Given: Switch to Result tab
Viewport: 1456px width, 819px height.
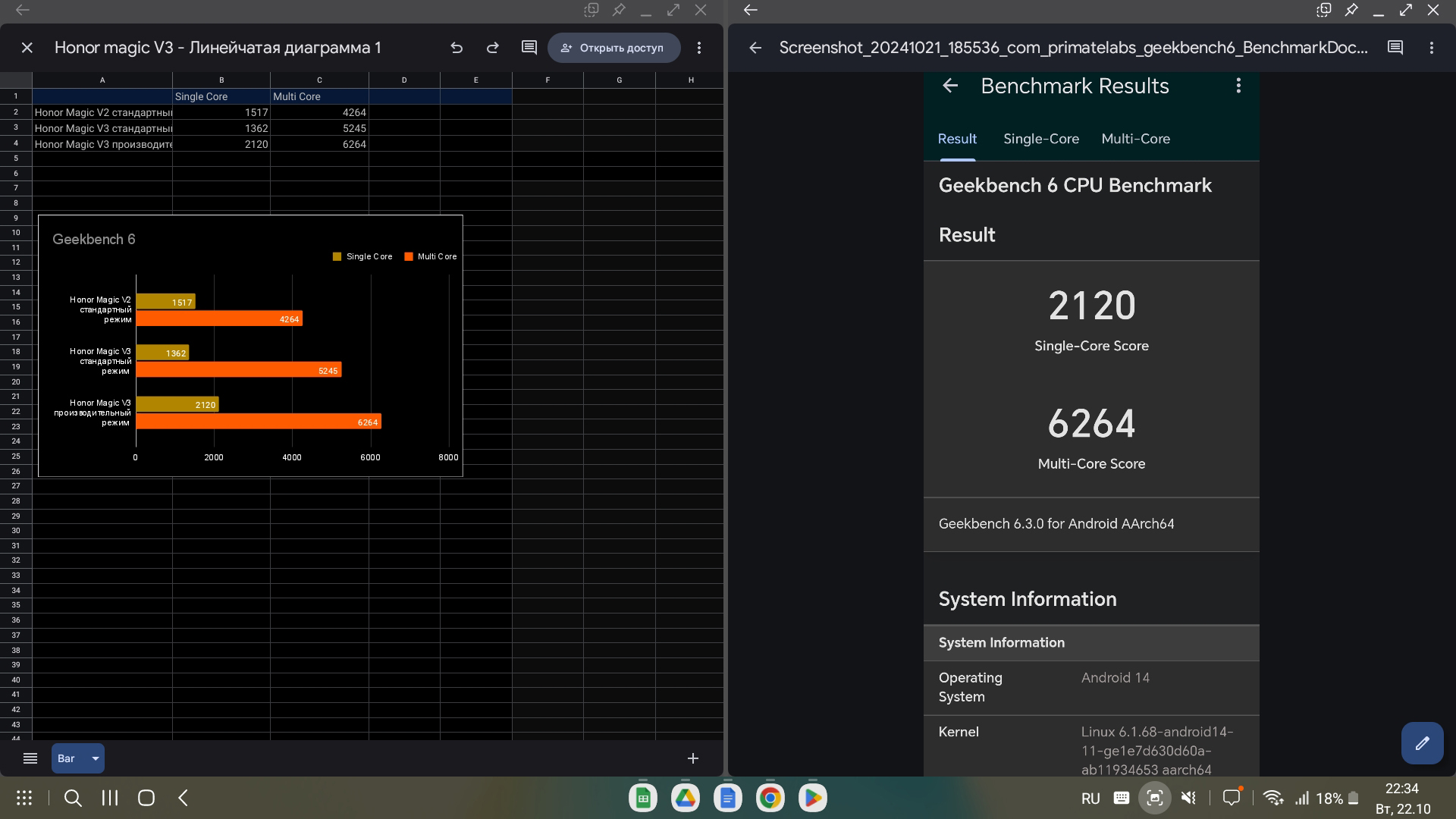Looking at the screenshot, I should (957, 139).
